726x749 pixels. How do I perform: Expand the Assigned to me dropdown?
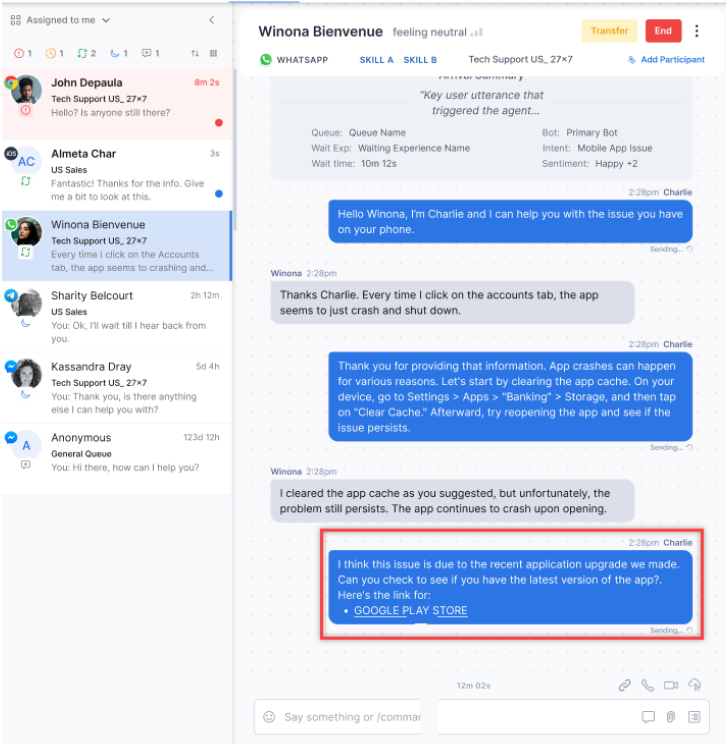(x=60, y=20)
